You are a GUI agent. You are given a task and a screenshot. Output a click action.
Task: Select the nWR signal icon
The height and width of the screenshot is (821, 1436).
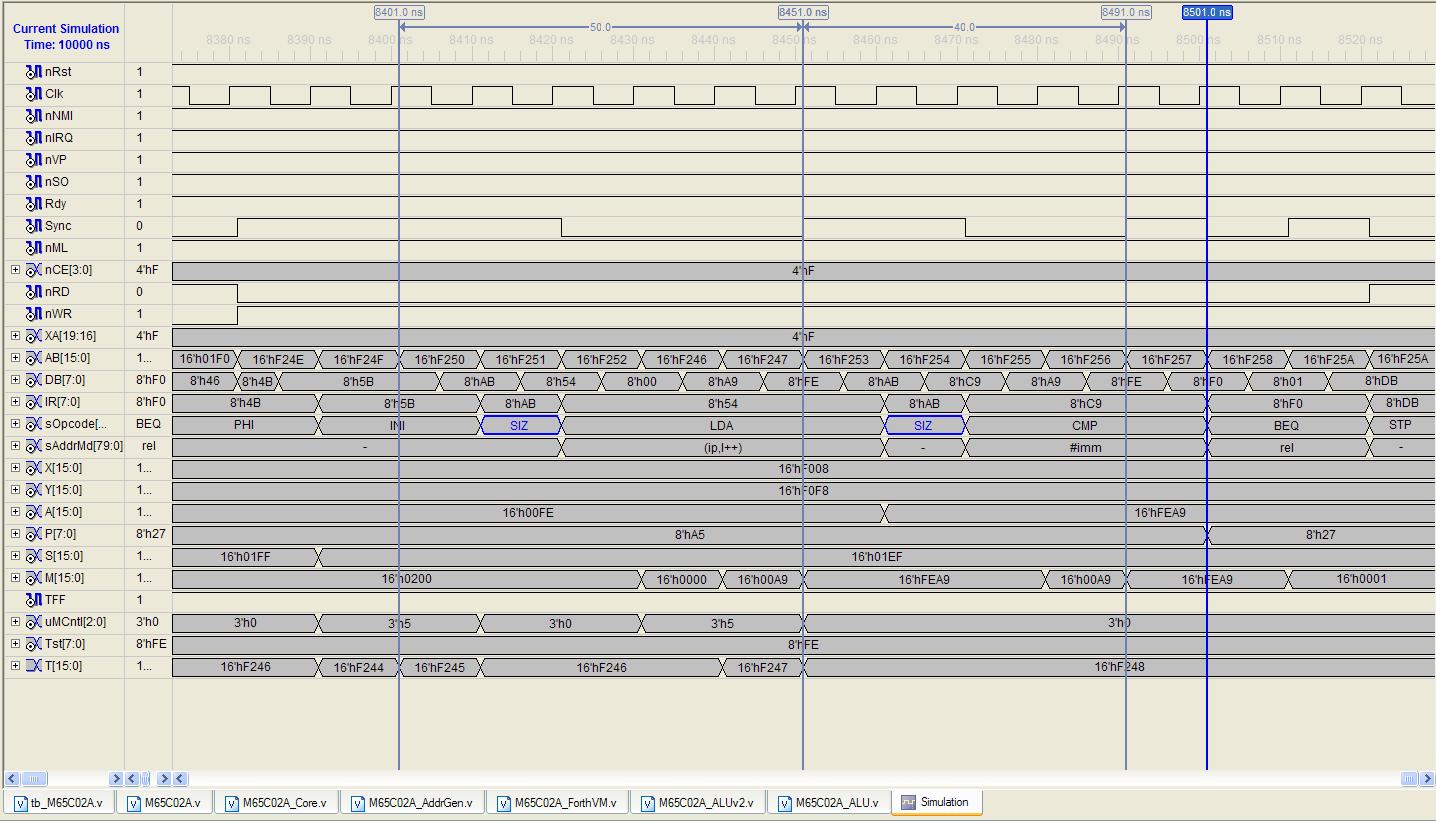34,314
